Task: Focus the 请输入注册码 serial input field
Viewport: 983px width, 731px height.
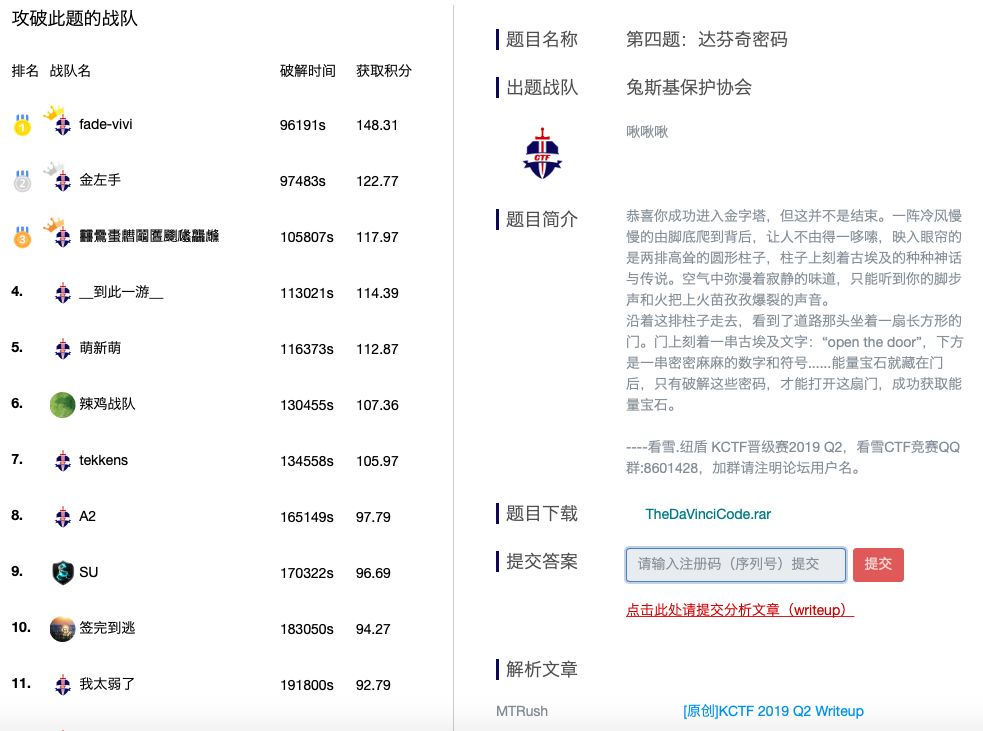Action: (735, 564)
